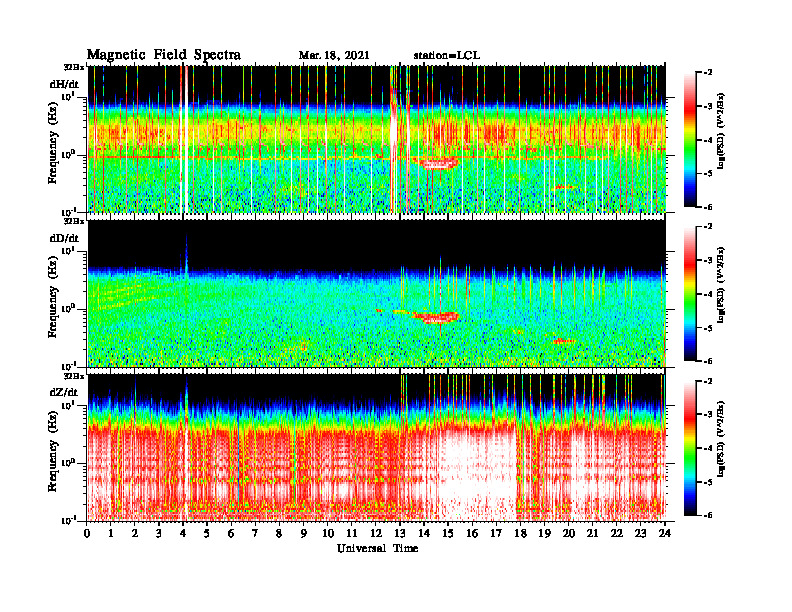
Task: Click the "18" tick on the Universal Time axis
Action: coord(520,534)
